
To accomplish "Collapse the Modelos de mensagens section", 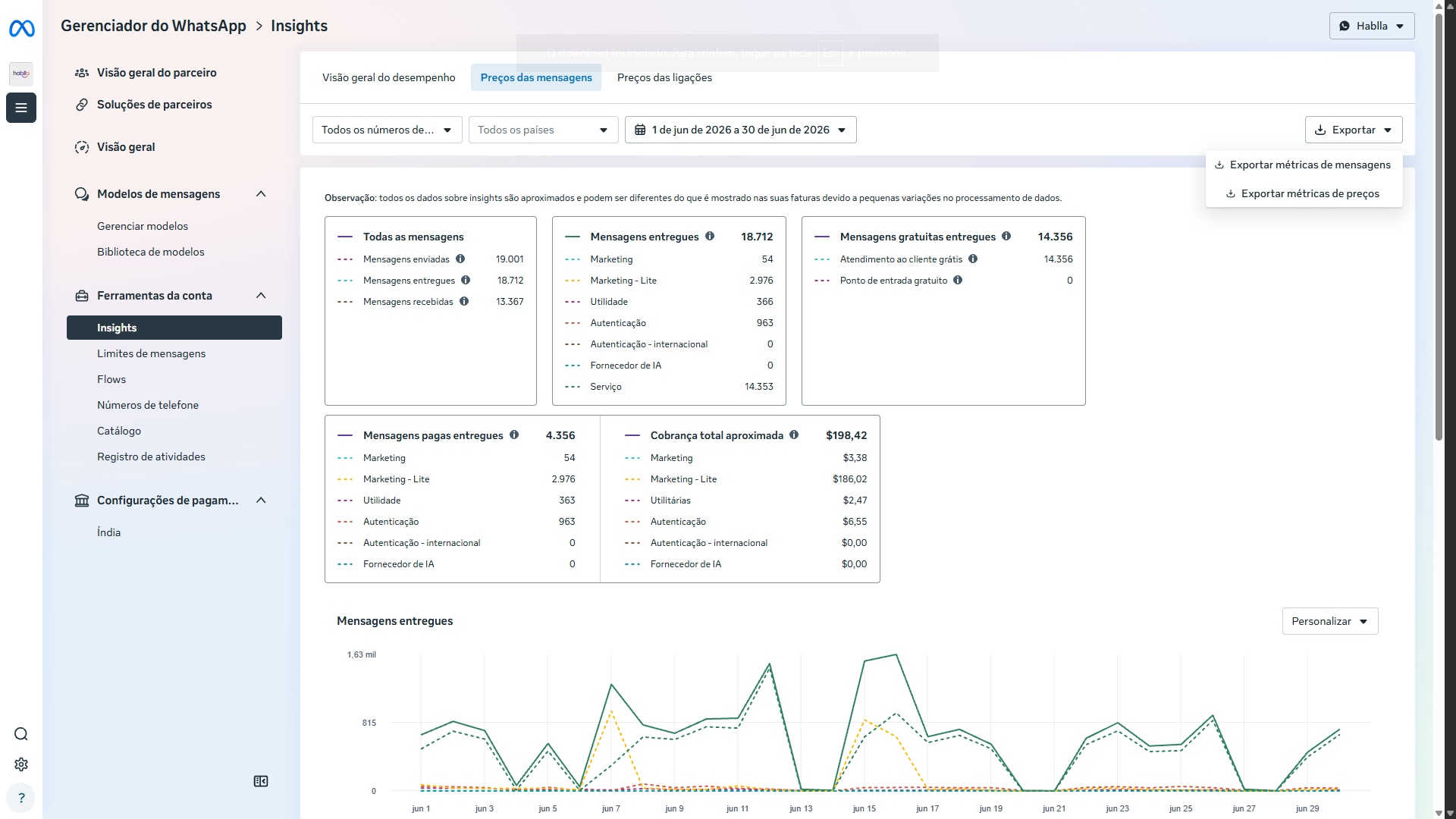I will click(261, 194).
